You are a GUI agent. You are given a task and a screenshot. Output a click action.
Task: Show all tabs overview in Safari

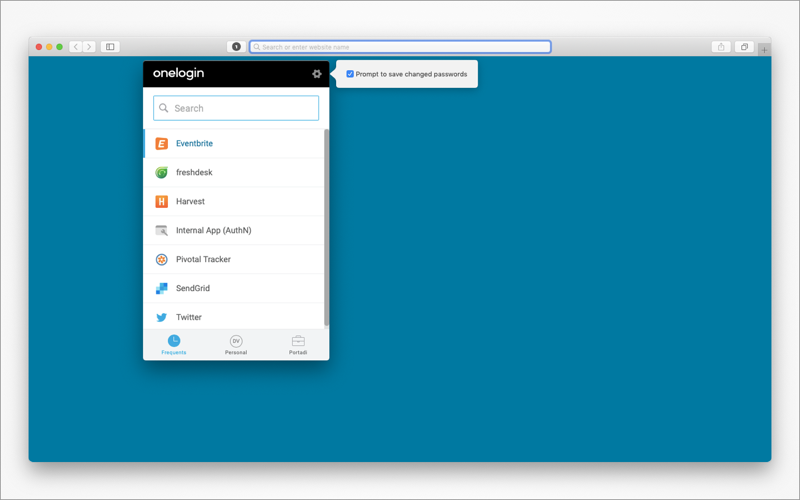744,46
